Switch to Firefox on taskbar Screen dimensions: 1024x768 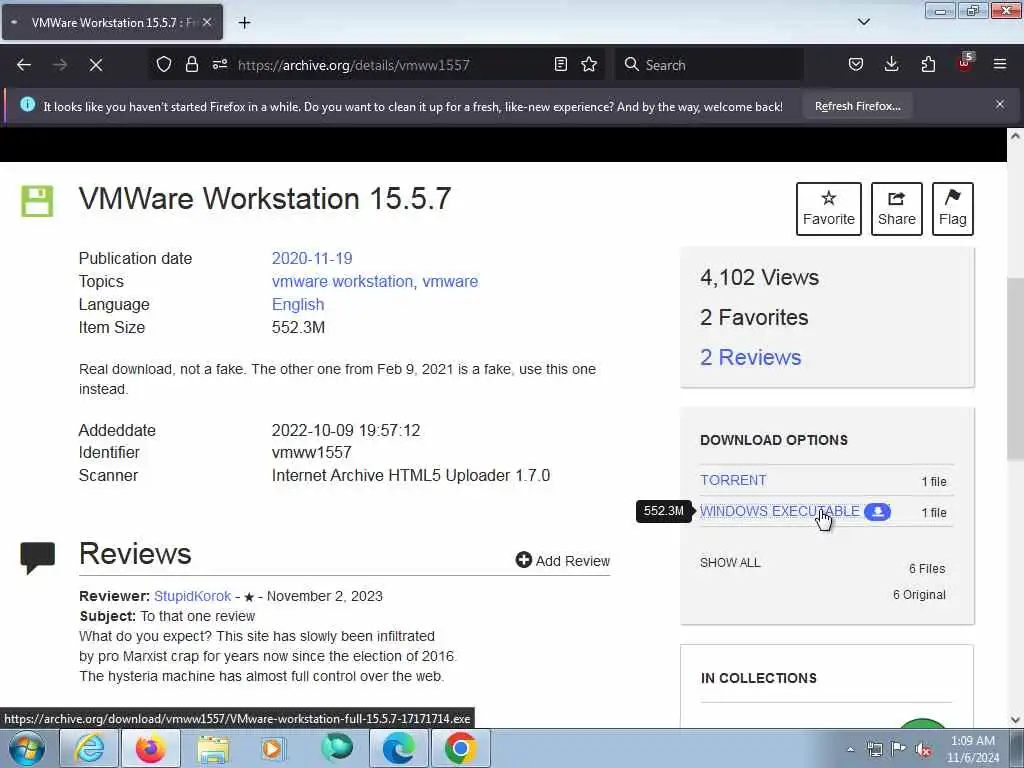(x=151, y=748)
